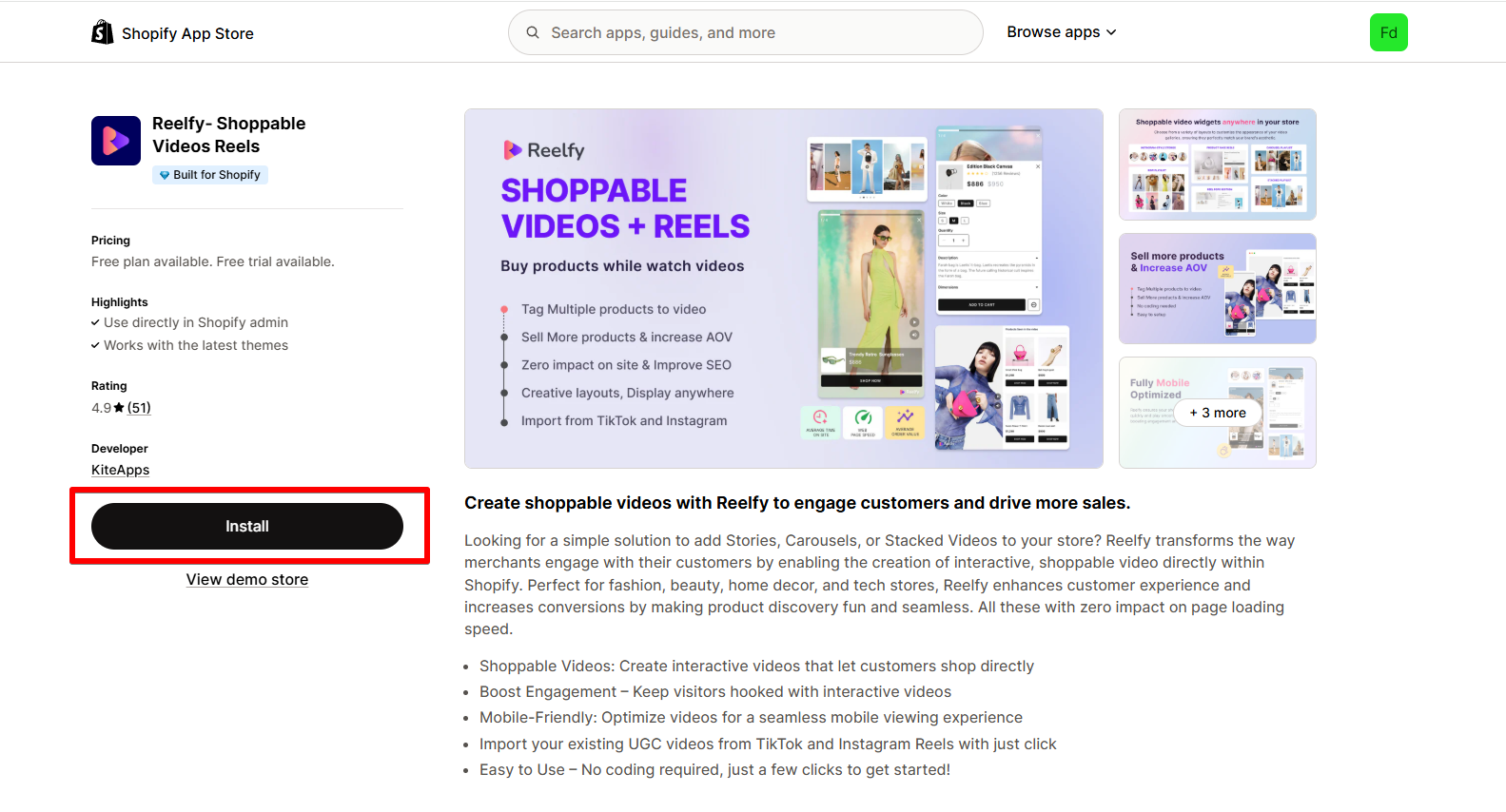Expand the Browse apps dropdown
Screen dimensions: 1506x812
(1062, 32)
